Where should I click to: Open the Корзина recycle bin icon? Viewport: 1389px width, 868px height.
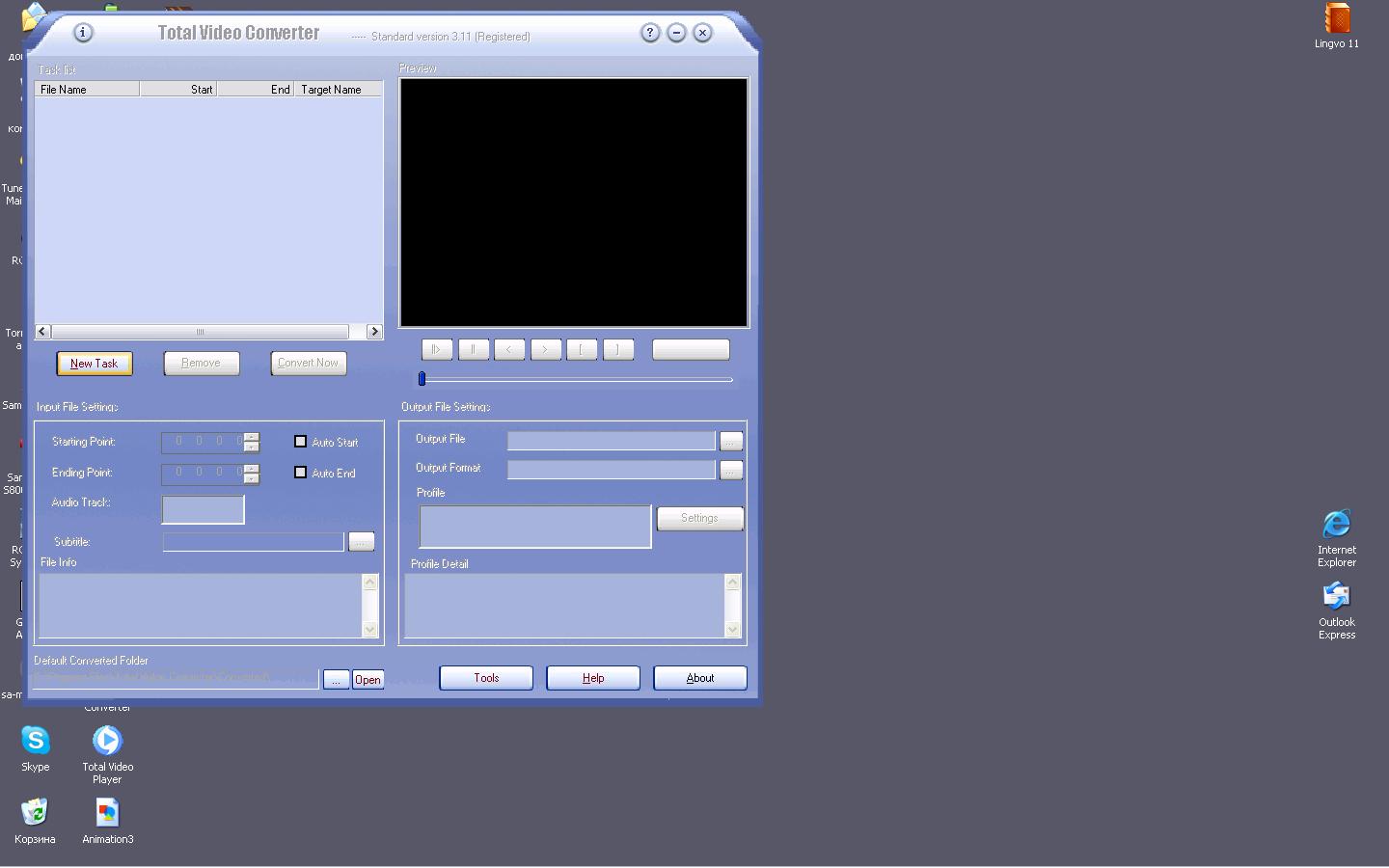point(35,822)
